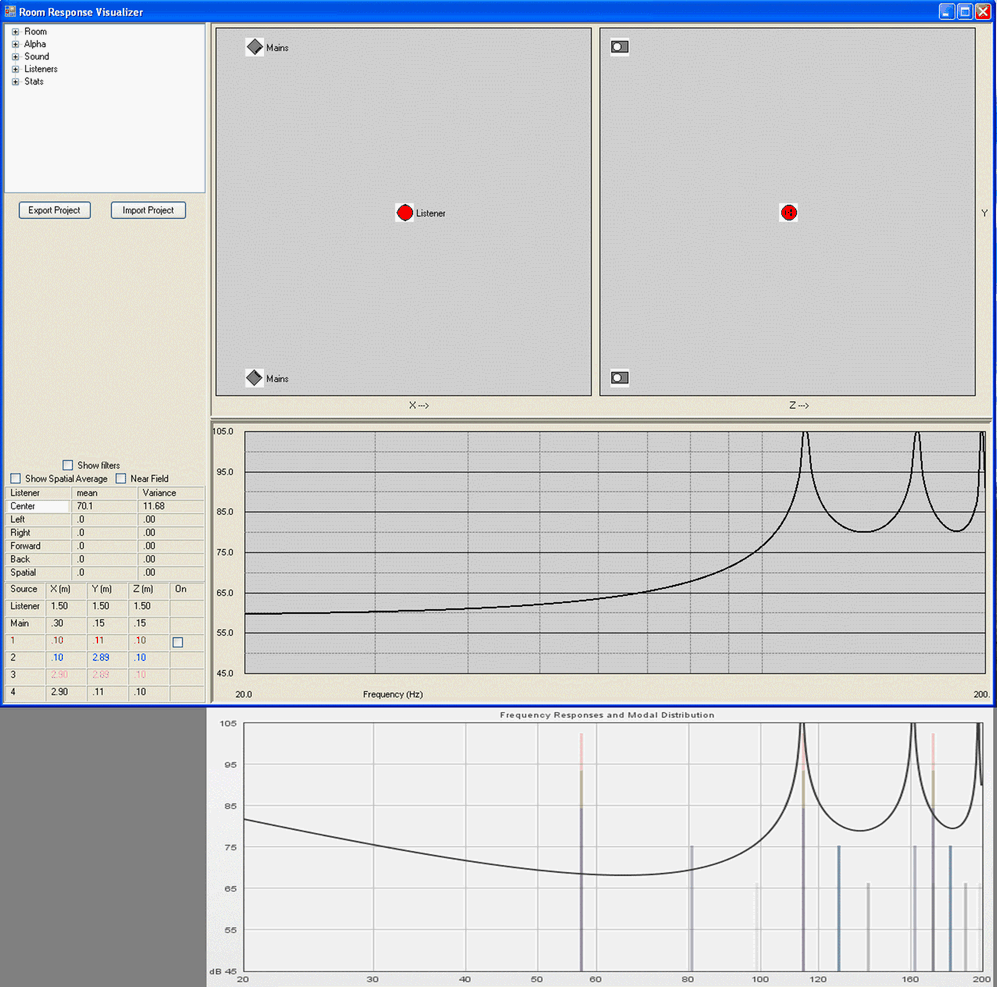997x987 pixels.
Task: Minimize the Room Response Visualizer window
Action: point(947,11)
